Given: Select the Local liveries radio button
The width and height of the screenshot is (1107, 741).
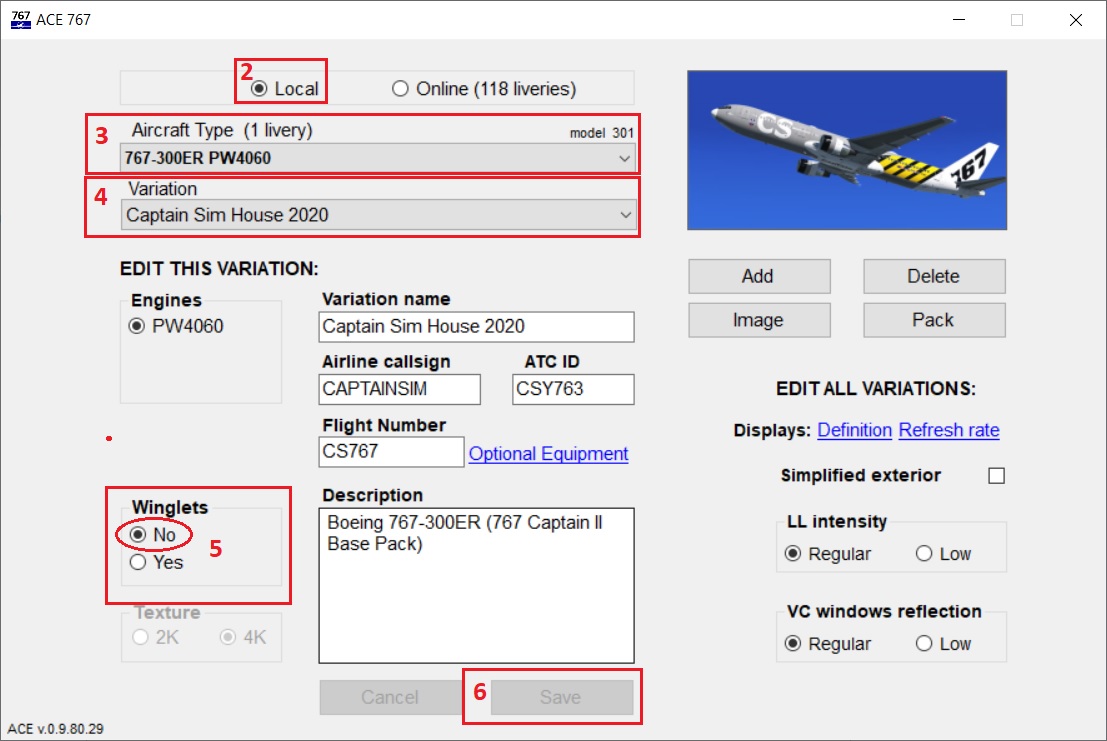Looking at the screenshot, I should click(258, 87).
